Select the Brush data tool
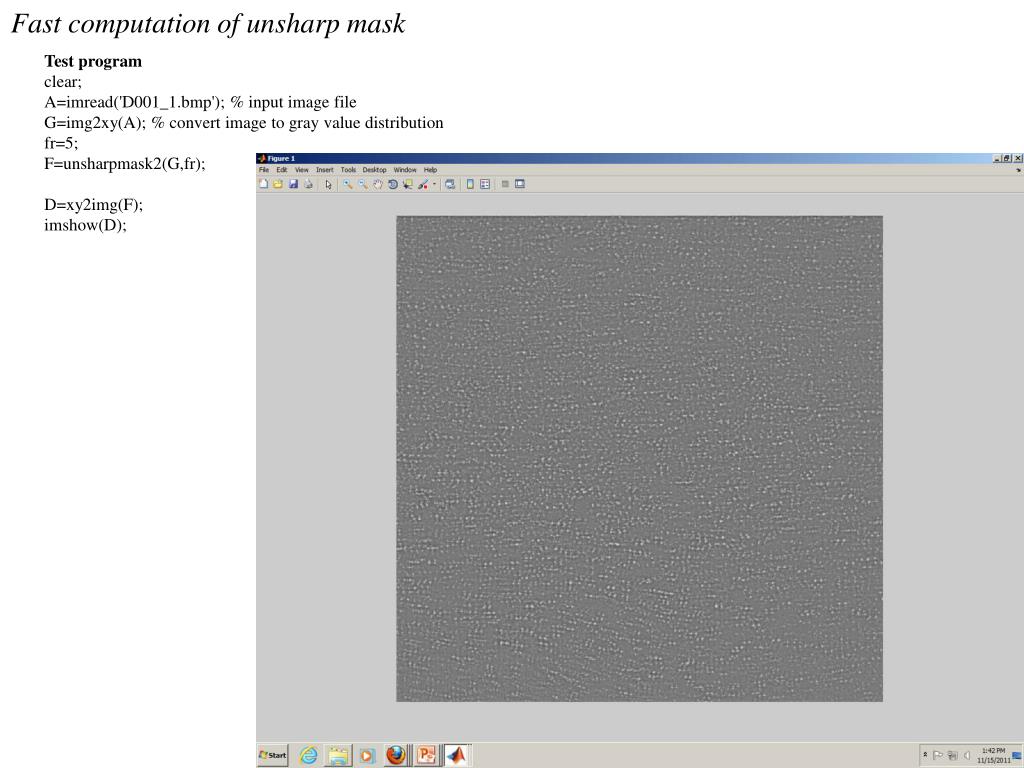Screen dimensions: 1024x768 (423, 184)
